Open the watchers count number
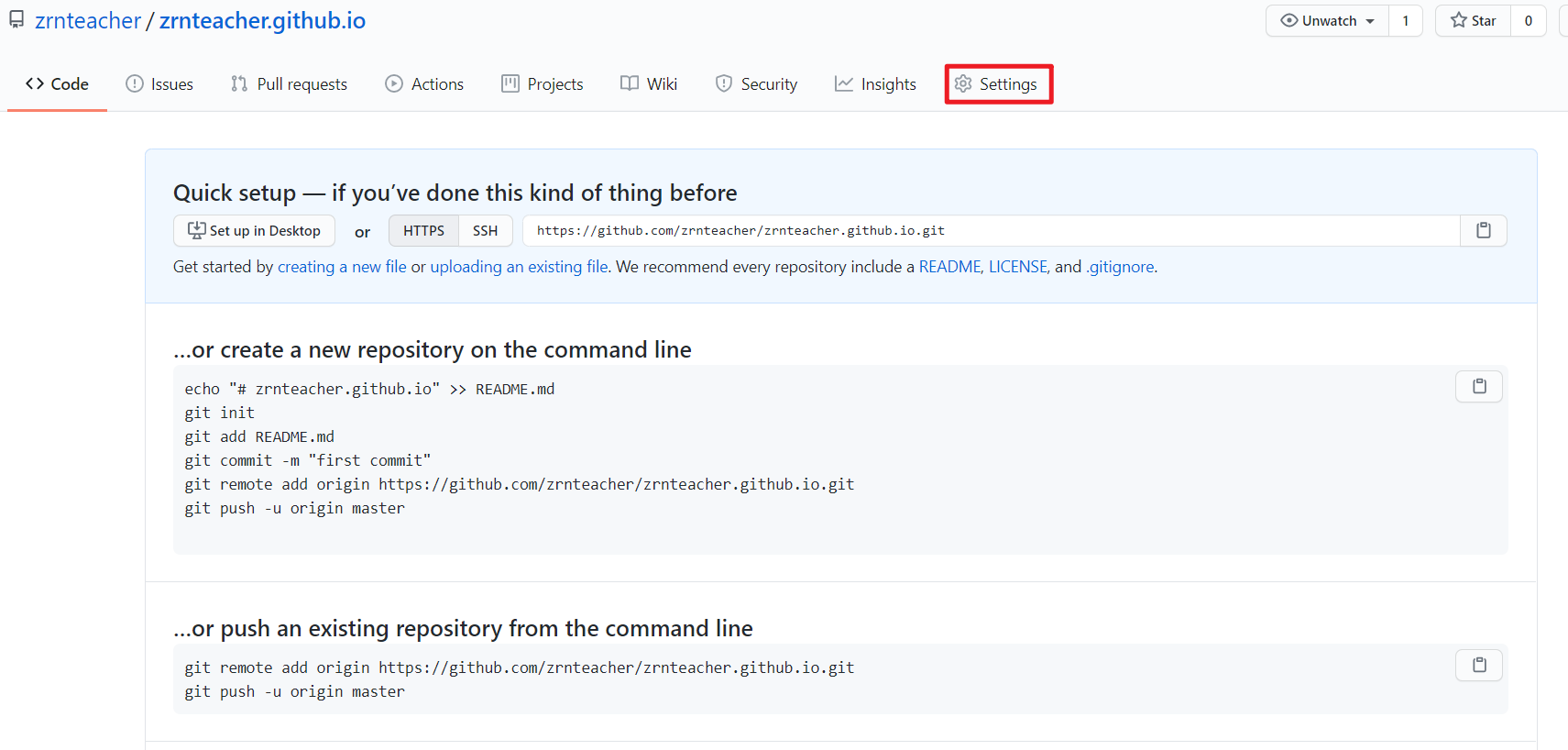This screenshot has height=750, width=1568. (1405, 21)
